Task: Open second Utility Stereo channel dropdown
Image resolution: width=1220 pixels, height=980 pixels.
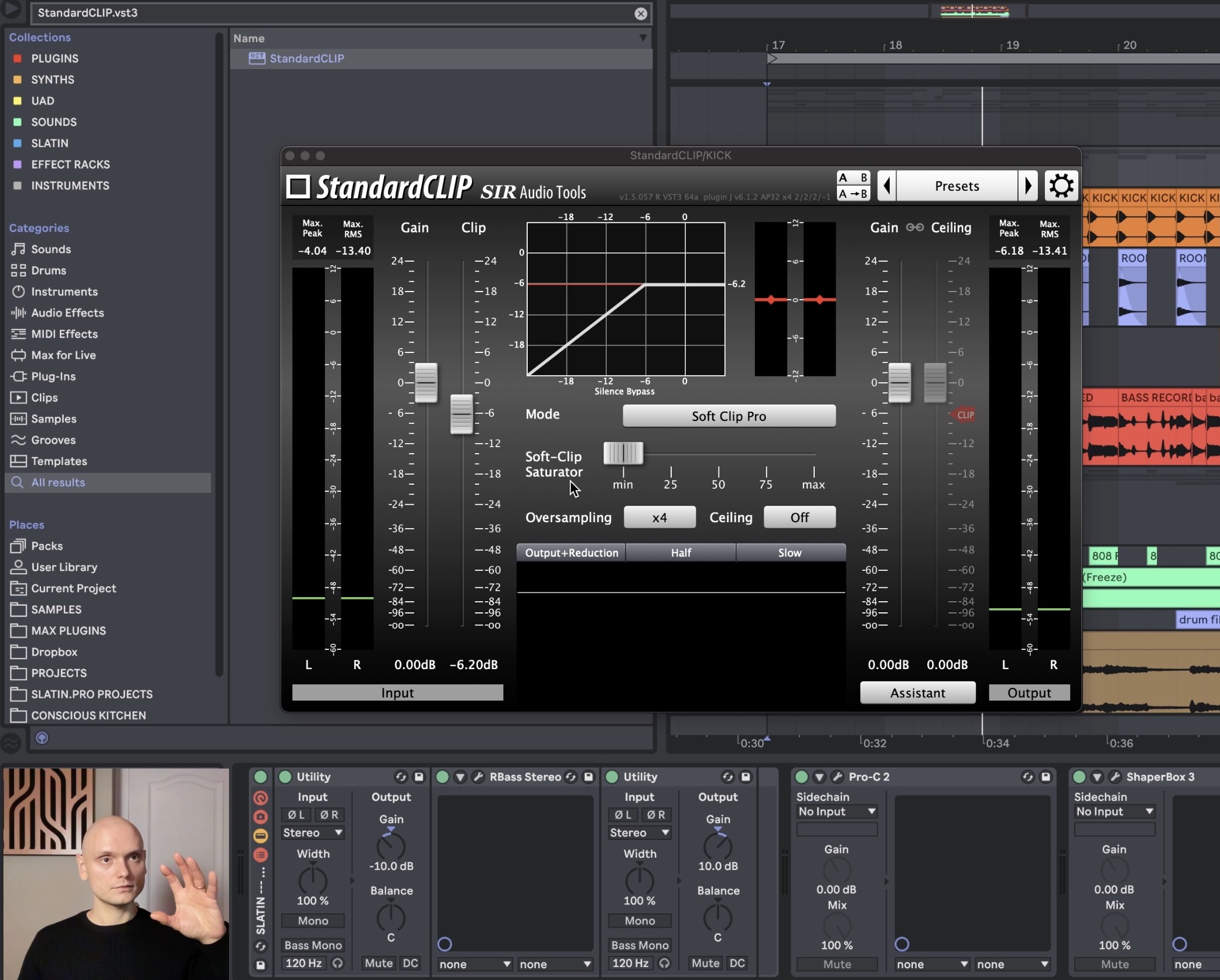Action: pos(640,832)
